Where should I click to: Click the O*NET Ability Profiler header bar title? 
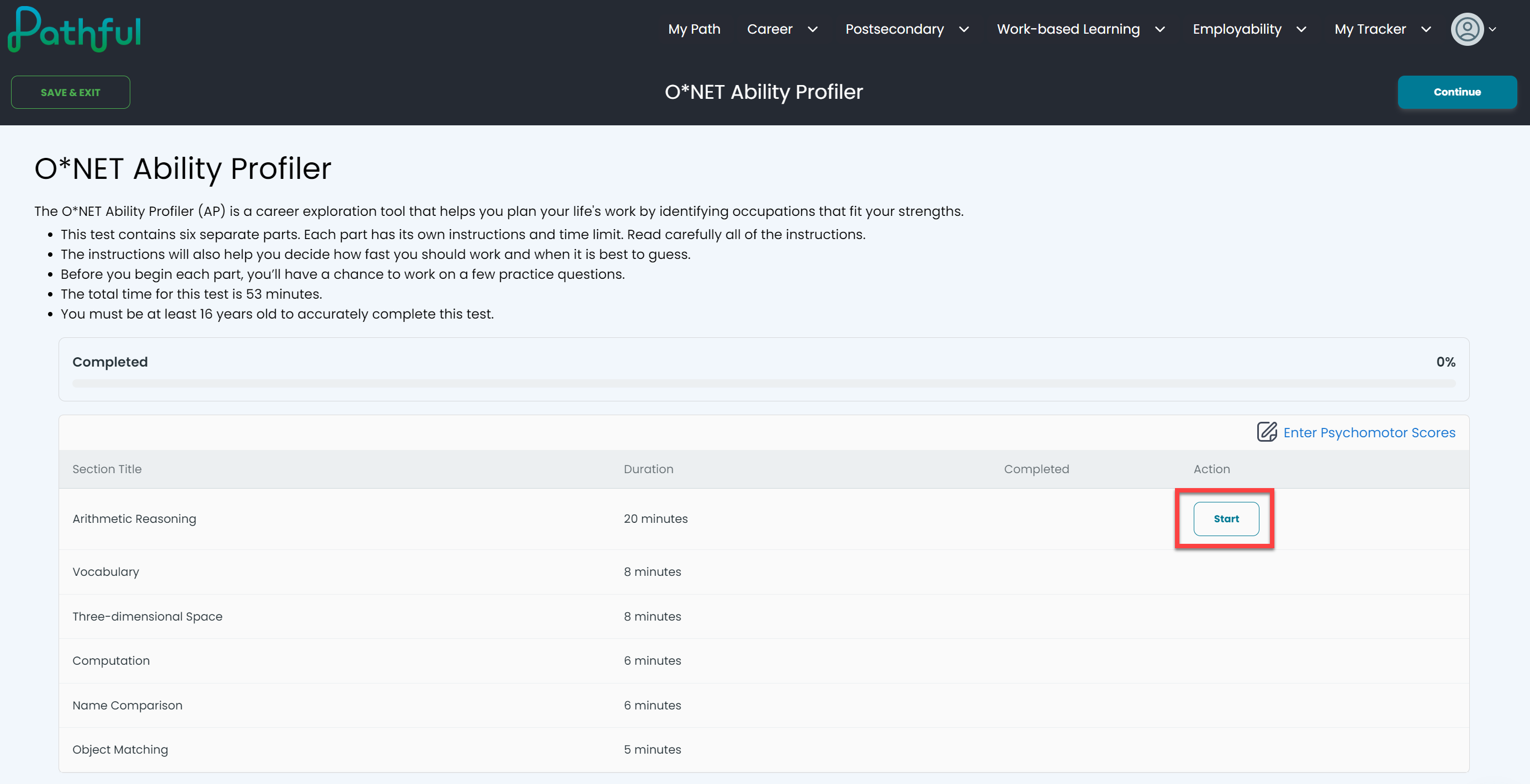(x=764, y=92)
